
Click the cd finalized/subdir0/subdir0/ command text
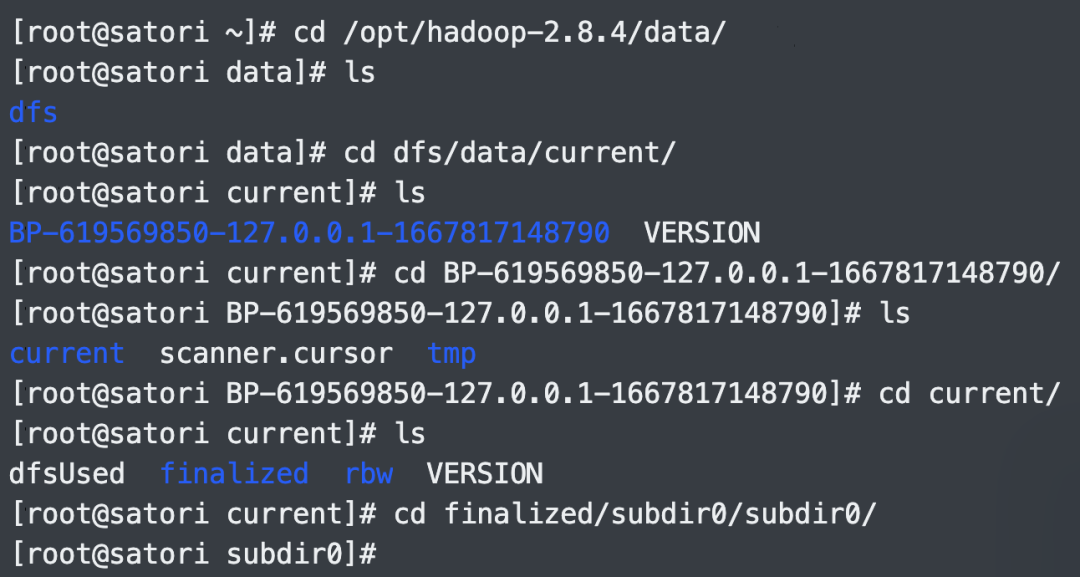[635, 514]
